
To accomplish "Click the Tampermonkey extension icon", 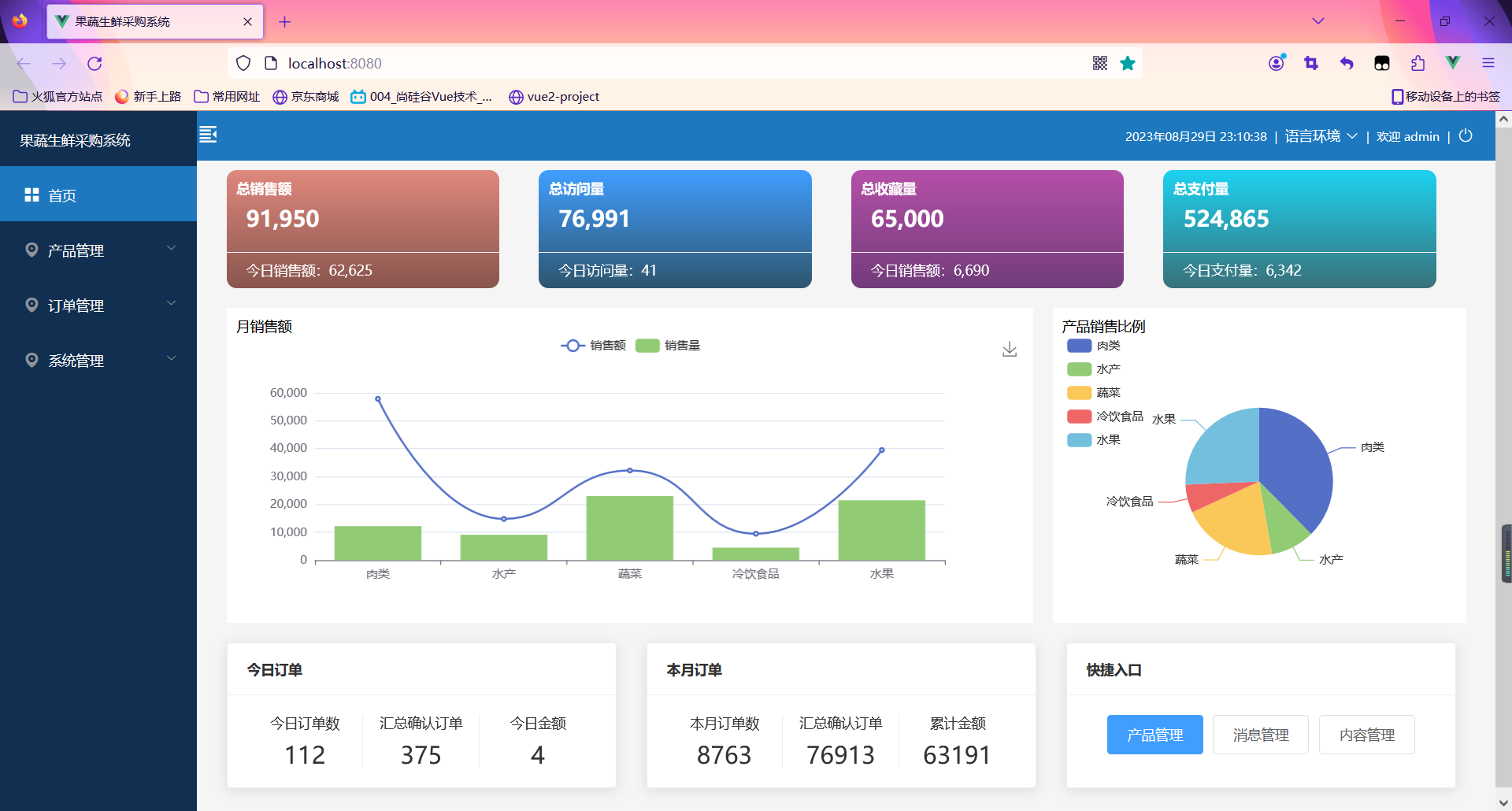I will tap(1382, 63).
